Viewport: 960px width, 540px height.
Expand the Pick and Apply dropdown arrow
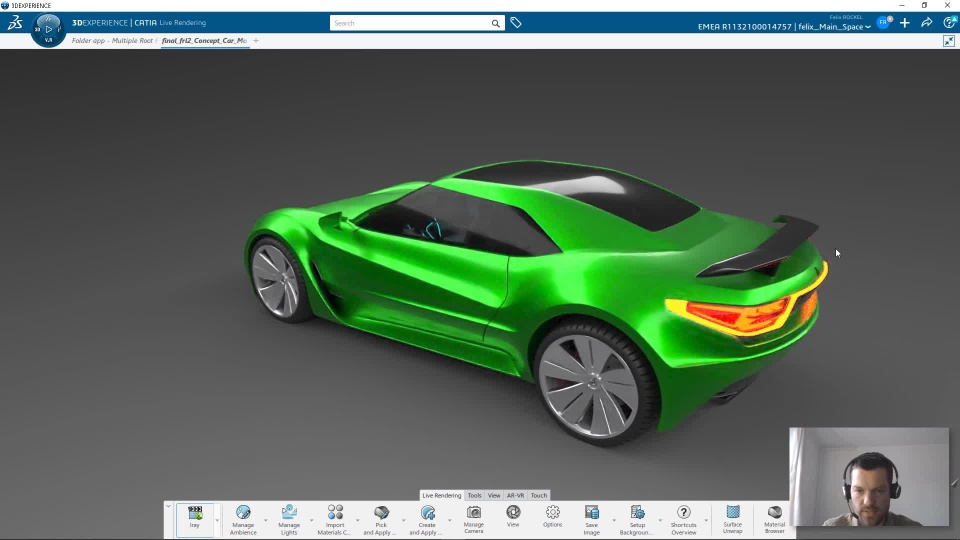(x=404, y=520)
